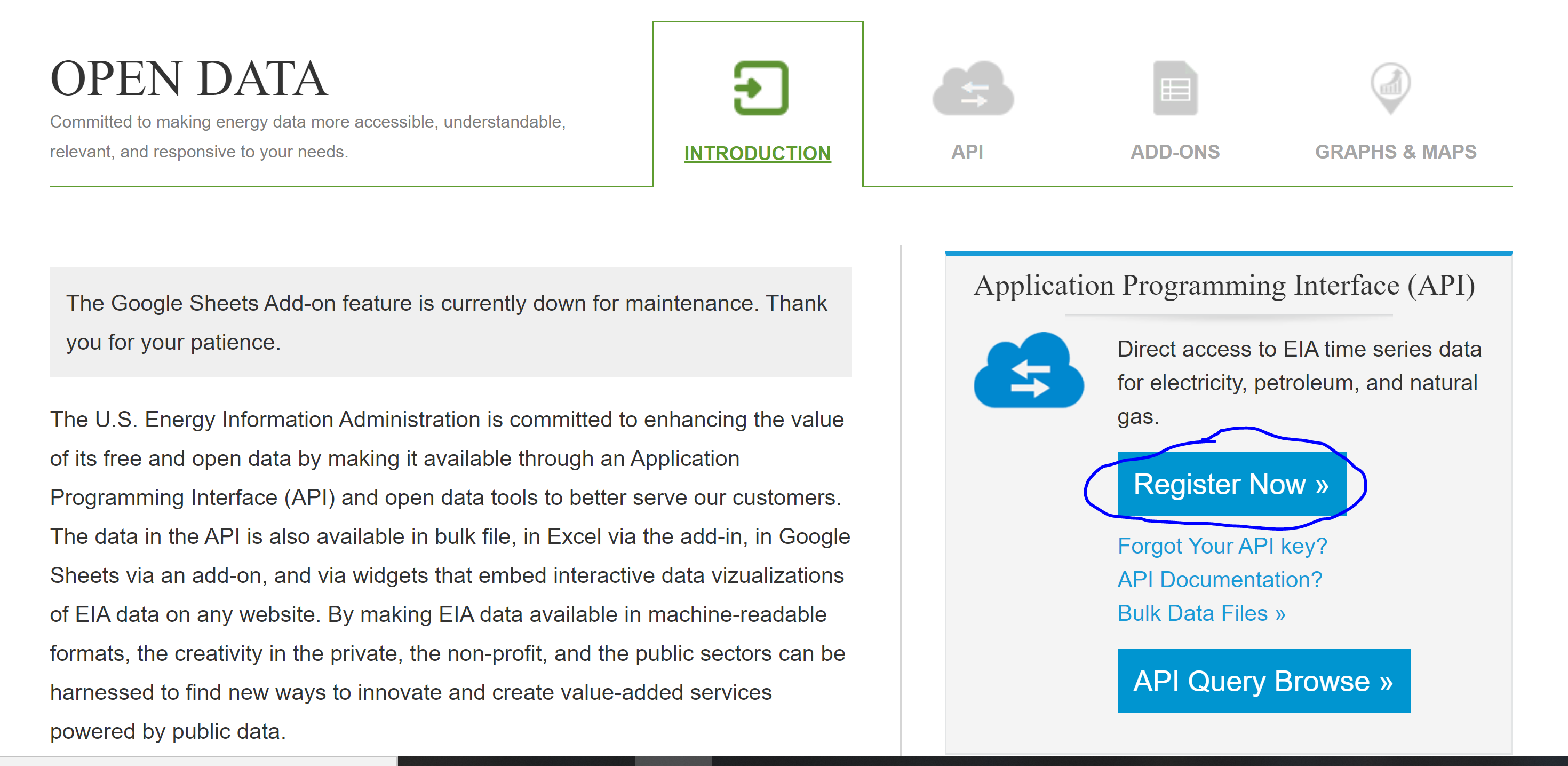The width and height of the screenshot is (1568, 766).
Task: Switch to the ADD-ONS tab label
Action: coord(1175,152)
